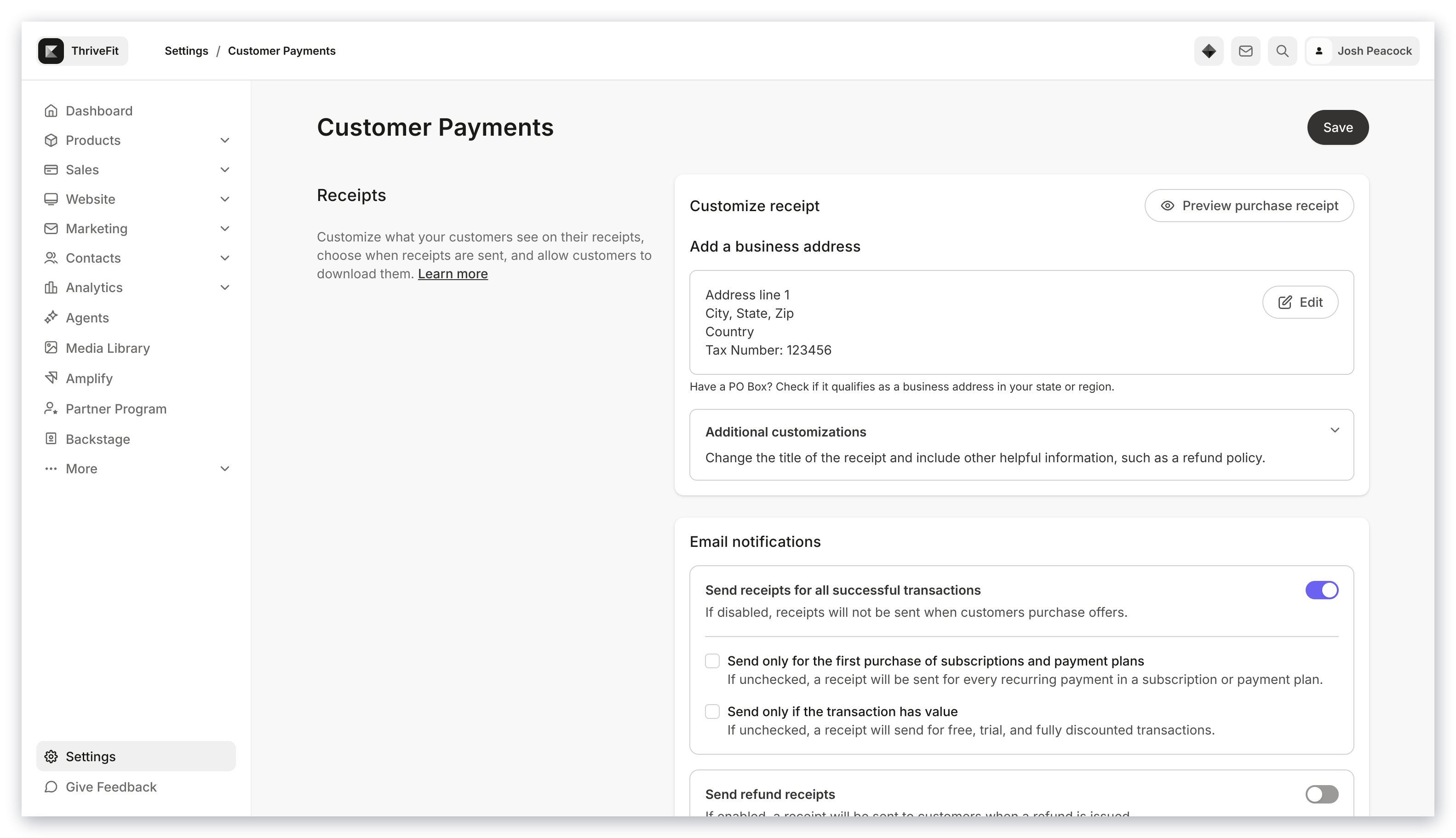This screenshot has width=1456, height=838.
Task: Click the "Receipts" section heading
Action: (351, 195)
